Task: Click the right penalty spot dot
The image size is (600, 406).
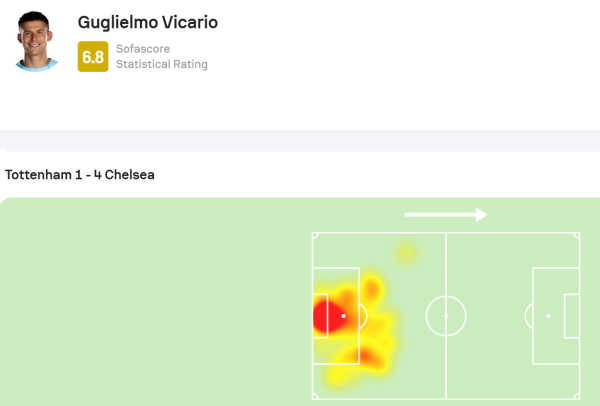Action: (x=548, y=316)
